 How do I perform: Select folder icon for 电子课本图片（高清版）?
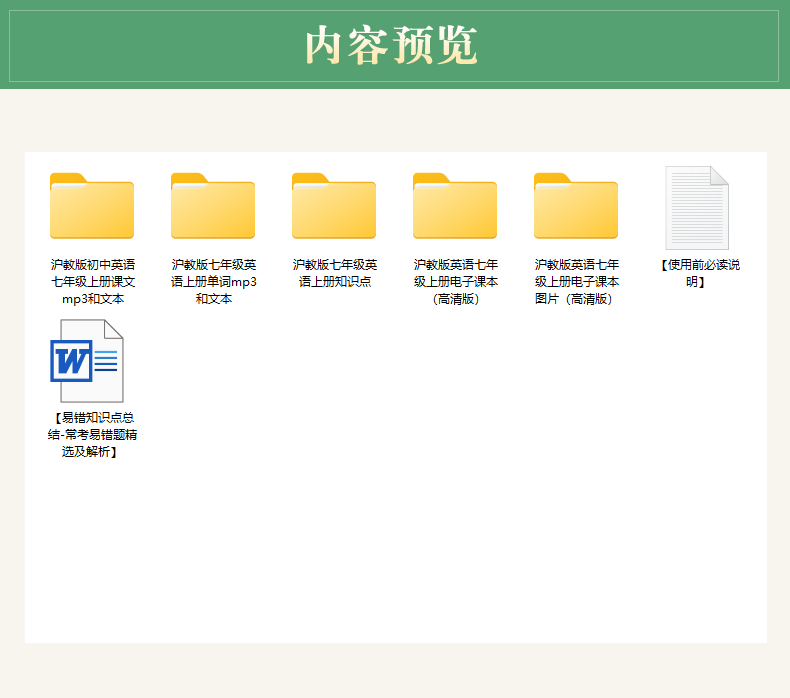point(576,206)
